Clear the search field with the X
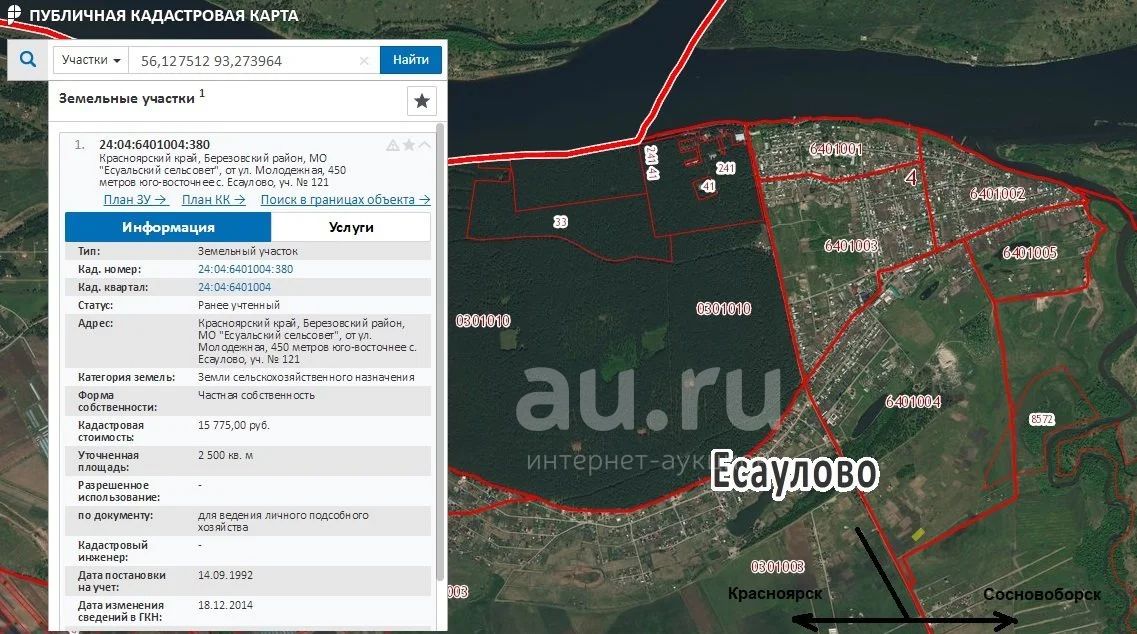Image resolution: width=1137 pixels, height=634 pixels. (x=364, y=61)
